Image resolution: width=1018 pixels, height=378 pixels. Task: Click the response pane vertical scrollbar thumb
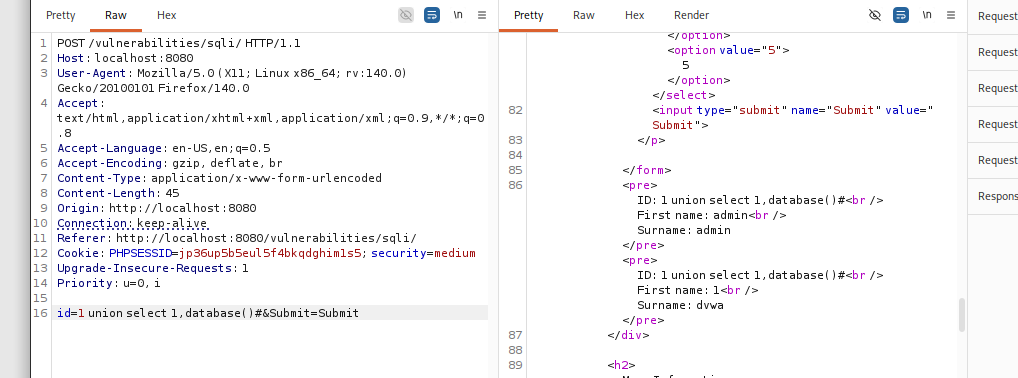[x=962, y=315]
